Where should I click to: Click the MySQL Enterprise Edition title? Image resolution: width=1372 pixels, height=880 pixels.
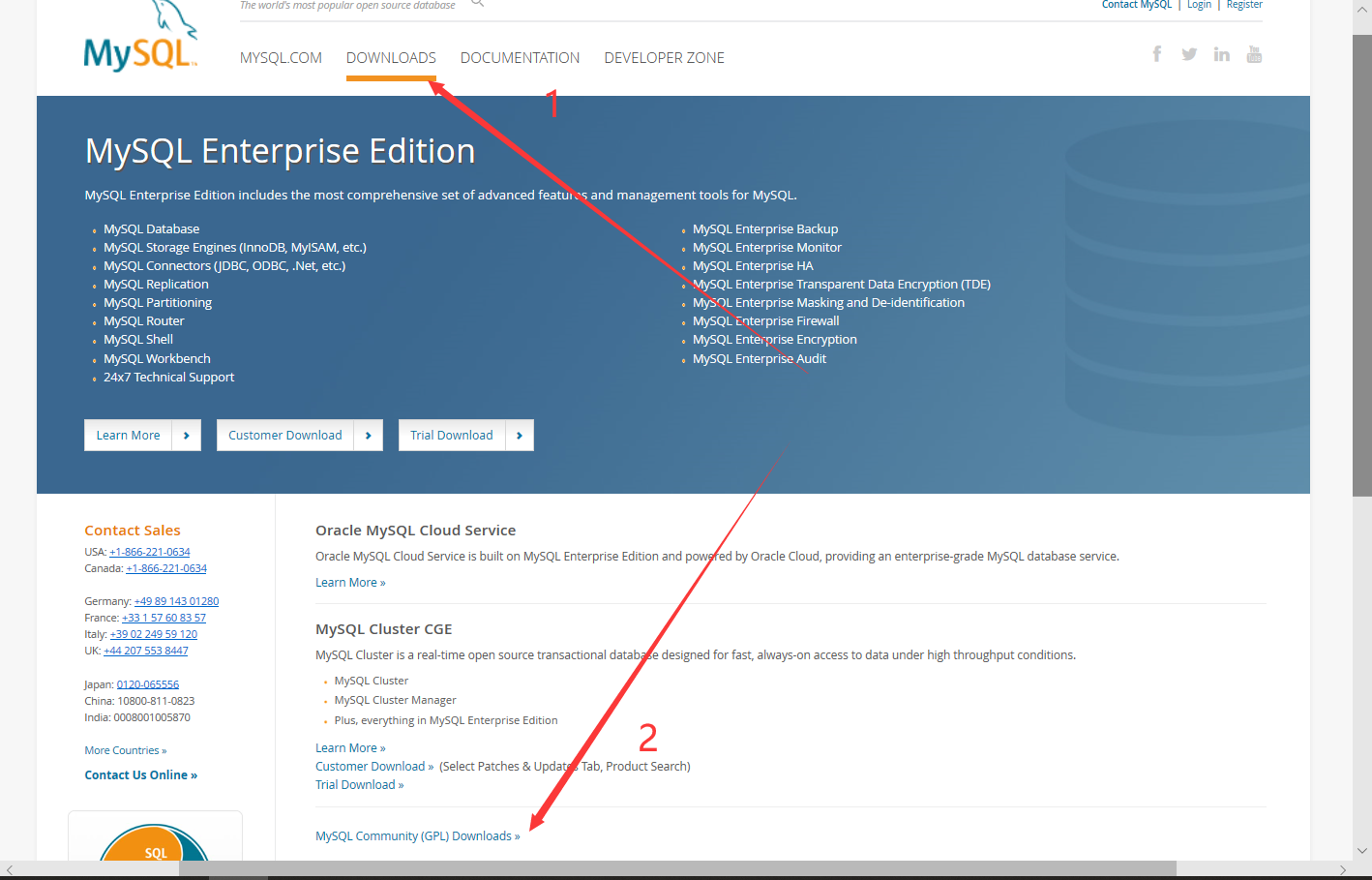pyautogui.click(x=281, y=151)
